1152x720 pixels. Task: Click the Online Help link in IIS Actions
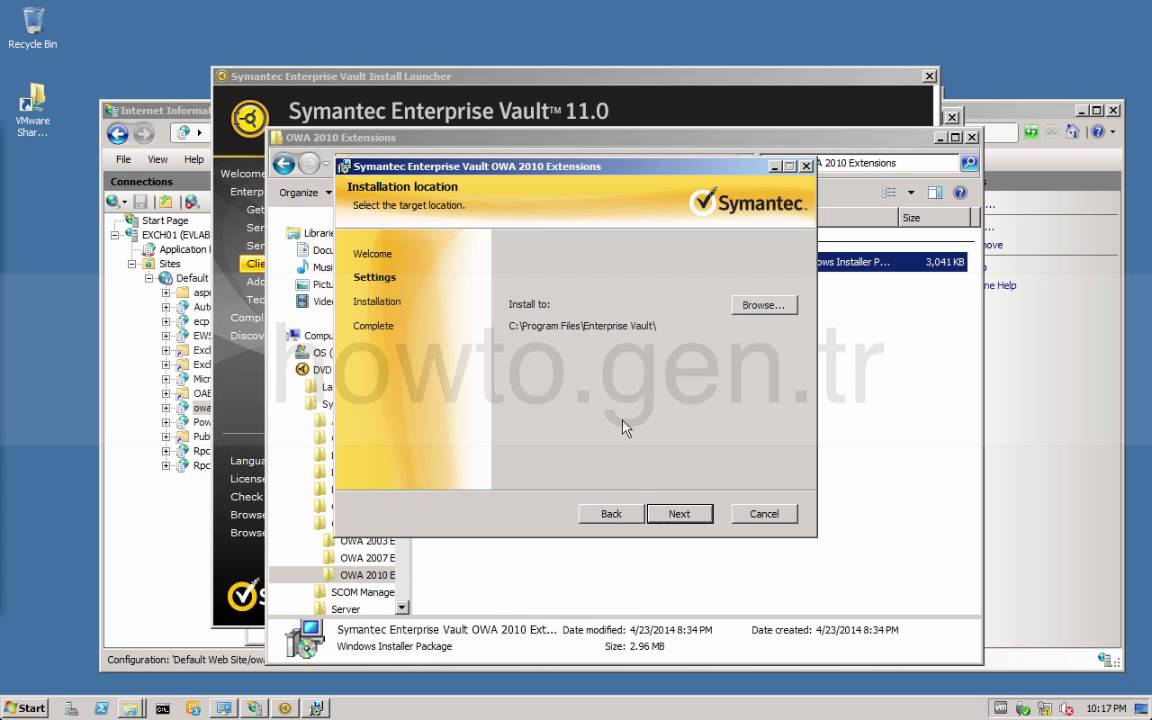[1000, 285]
